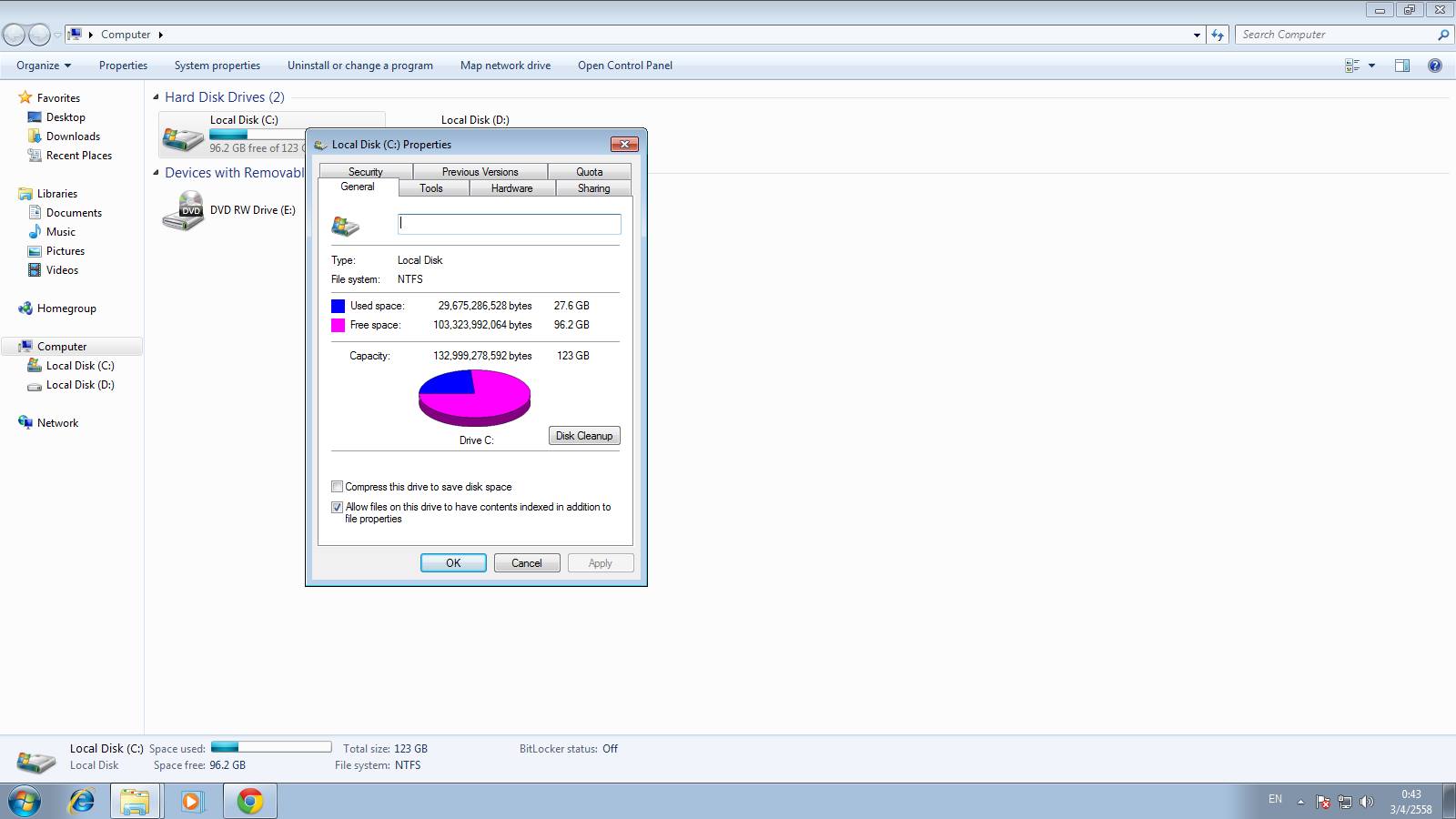Enable Compress this drive checkbox

337,487
